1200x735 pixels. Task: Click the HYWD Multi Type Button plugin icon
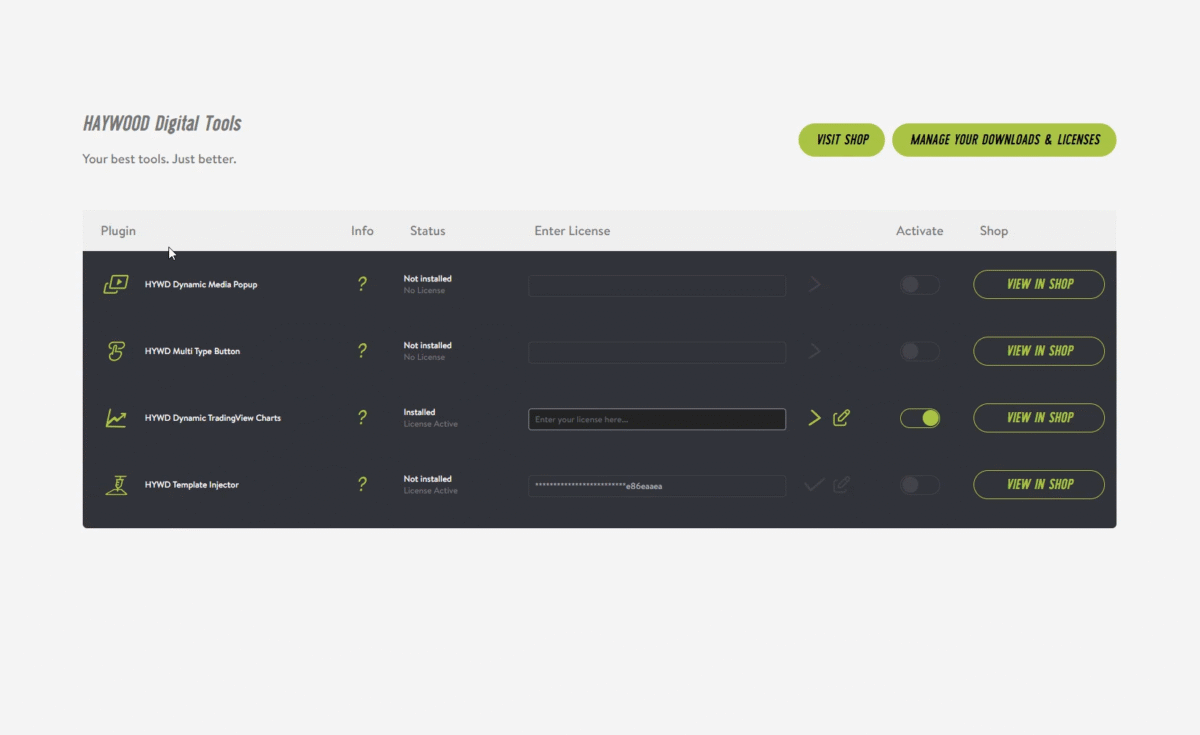pos(115,351)
